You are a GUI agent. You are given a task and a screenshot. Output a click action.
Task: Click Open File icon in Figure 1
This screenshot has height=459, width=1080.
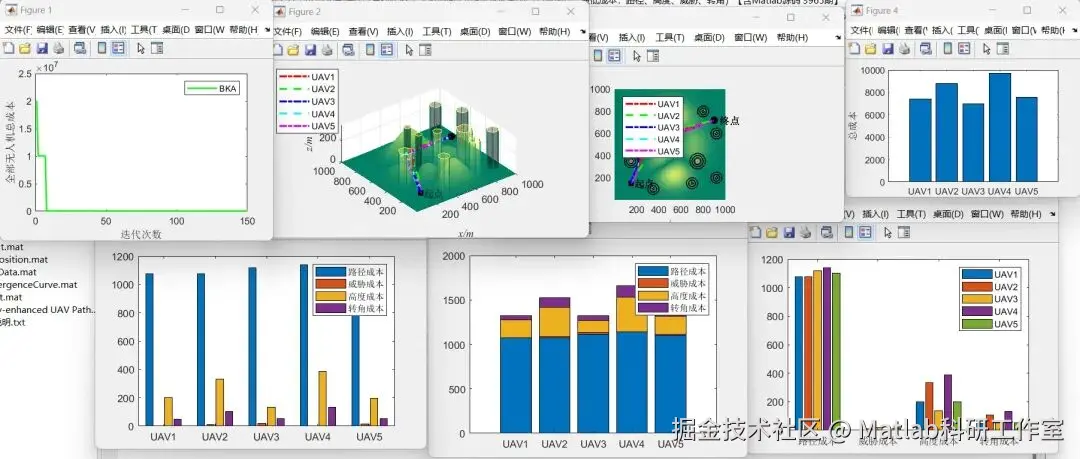[x=25, y=48]
